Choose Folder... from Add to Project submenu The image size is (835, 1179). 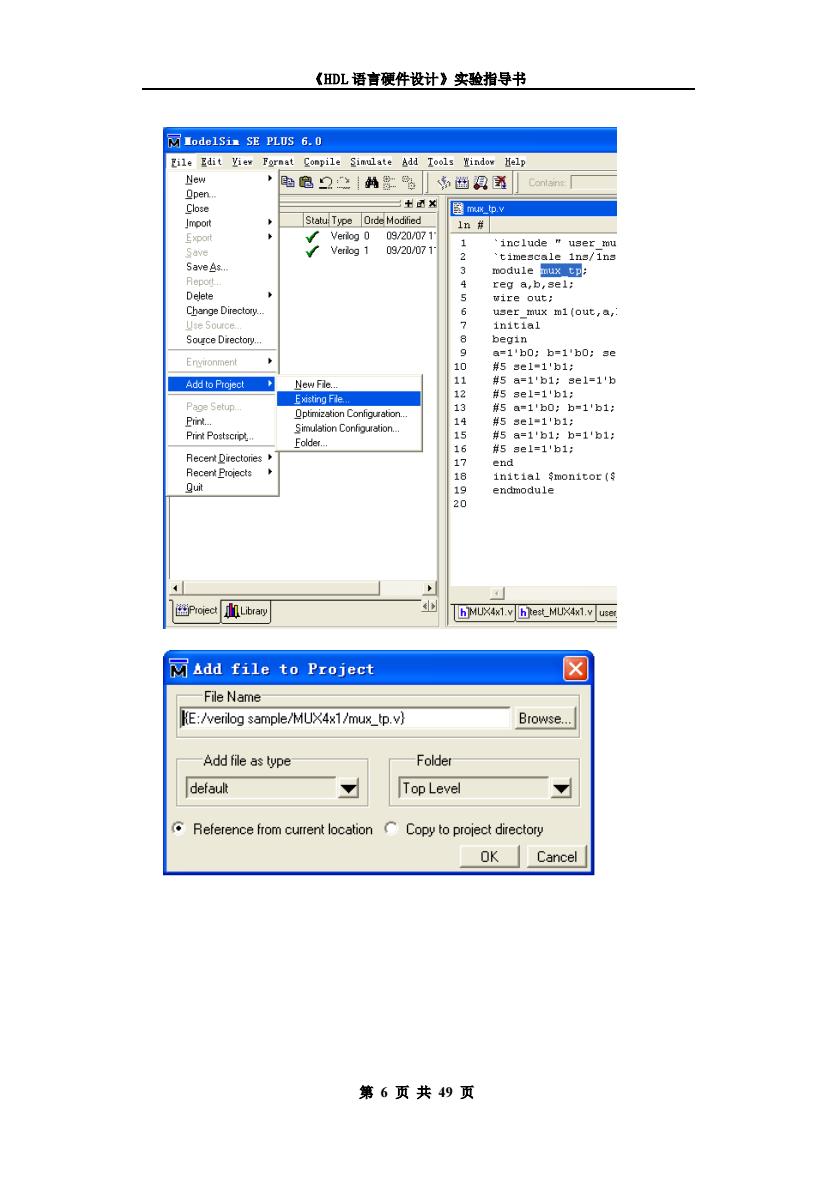click(x=349, y=443)
